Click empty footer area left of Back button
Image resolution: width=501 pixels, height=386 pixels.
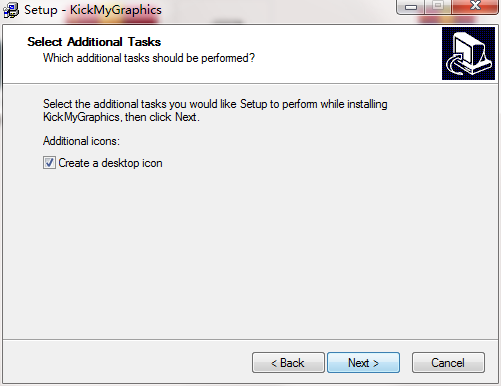pyautogui.click(x=127, y=362)
